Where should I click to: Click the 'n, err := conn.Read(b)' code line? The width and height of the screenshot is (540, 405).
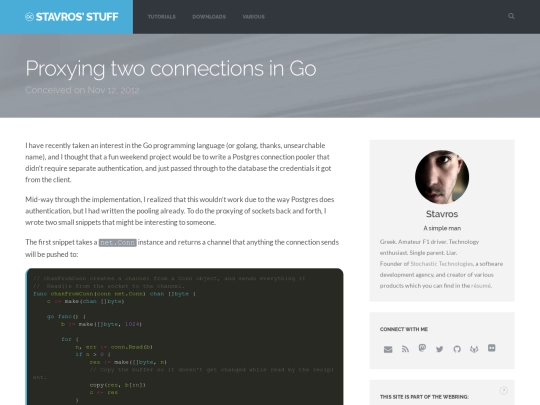pyautogui.click(x=114, y=347)
